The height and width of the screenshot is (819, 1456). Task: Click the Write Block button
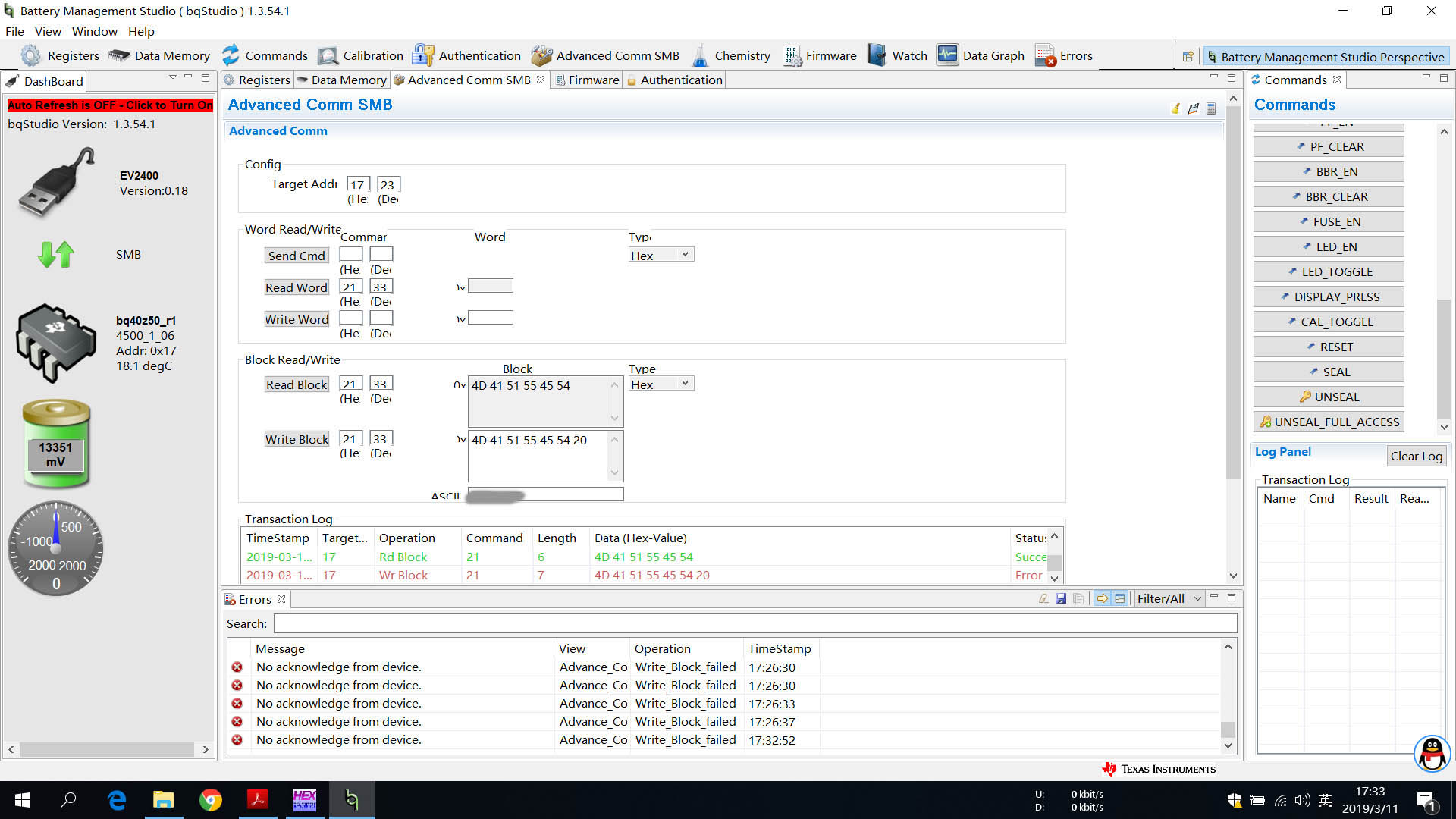tap(296, 439)
